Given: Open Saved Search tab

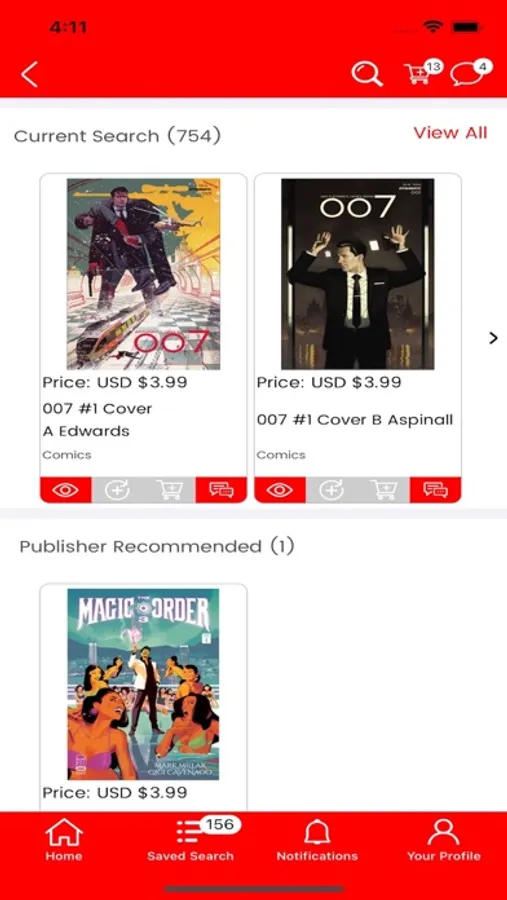Looking at the screenshot, I should click(x=191, y=840).
